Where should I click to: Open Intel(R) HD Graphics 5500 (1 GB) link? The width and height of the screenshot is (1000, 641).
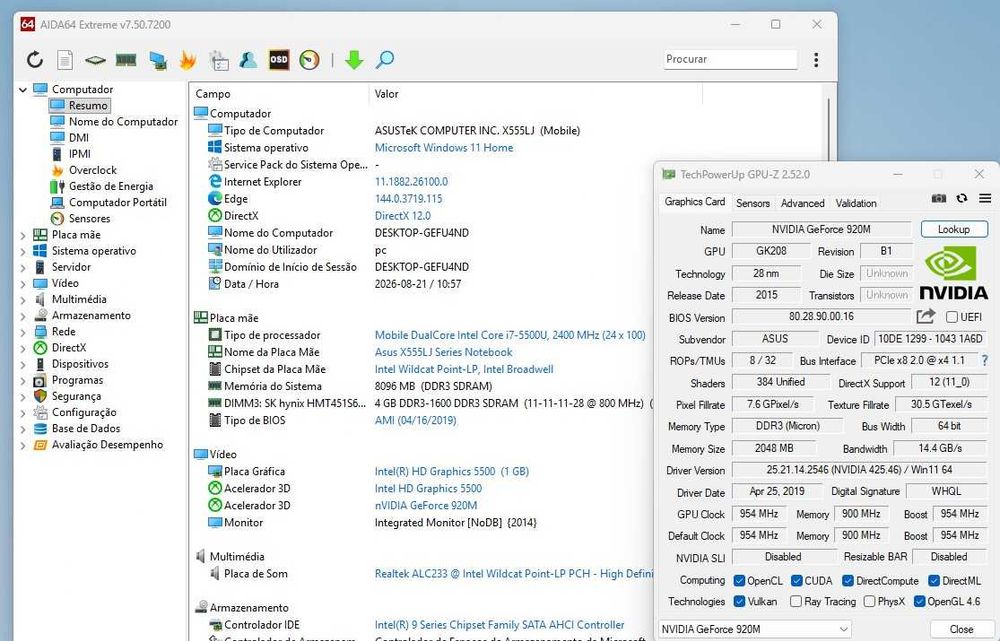[452, 471]
